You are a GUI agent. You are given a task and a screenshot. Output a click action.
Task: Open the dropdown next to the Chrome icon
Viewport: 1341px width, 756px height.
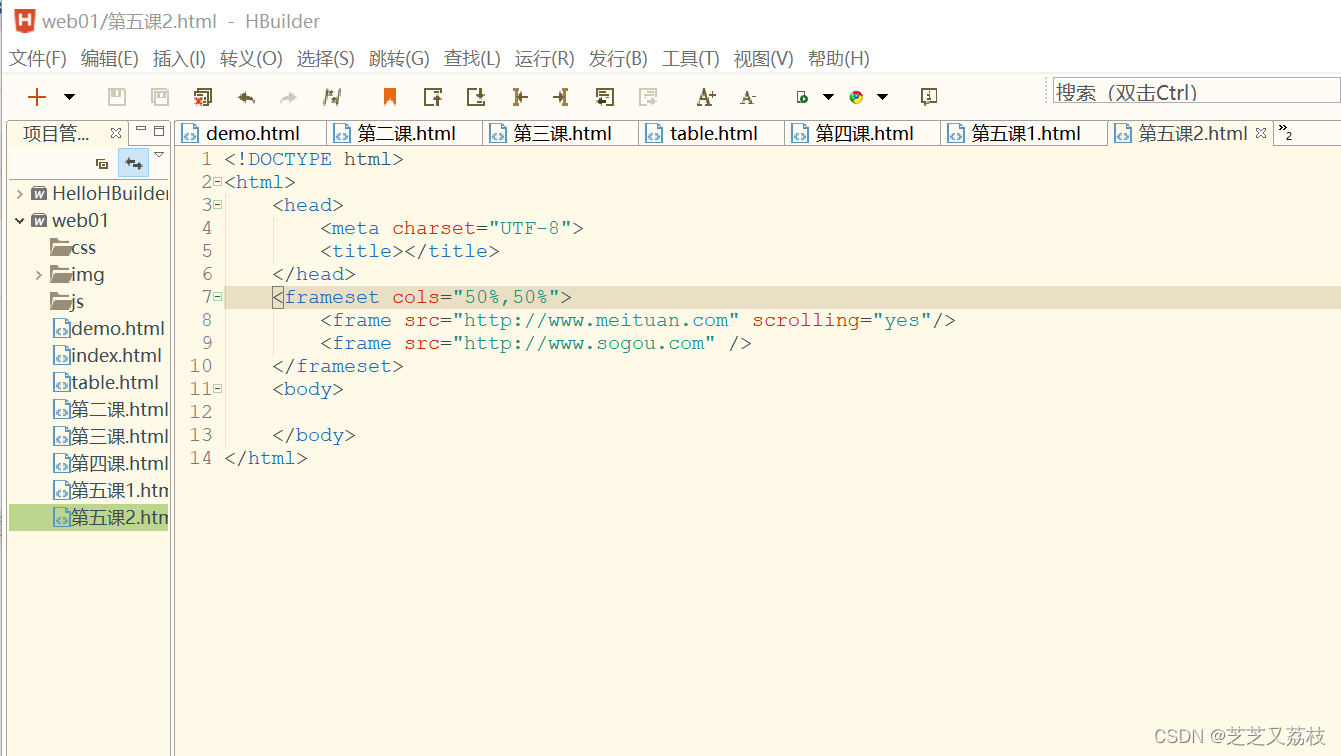tap(882, 97)
